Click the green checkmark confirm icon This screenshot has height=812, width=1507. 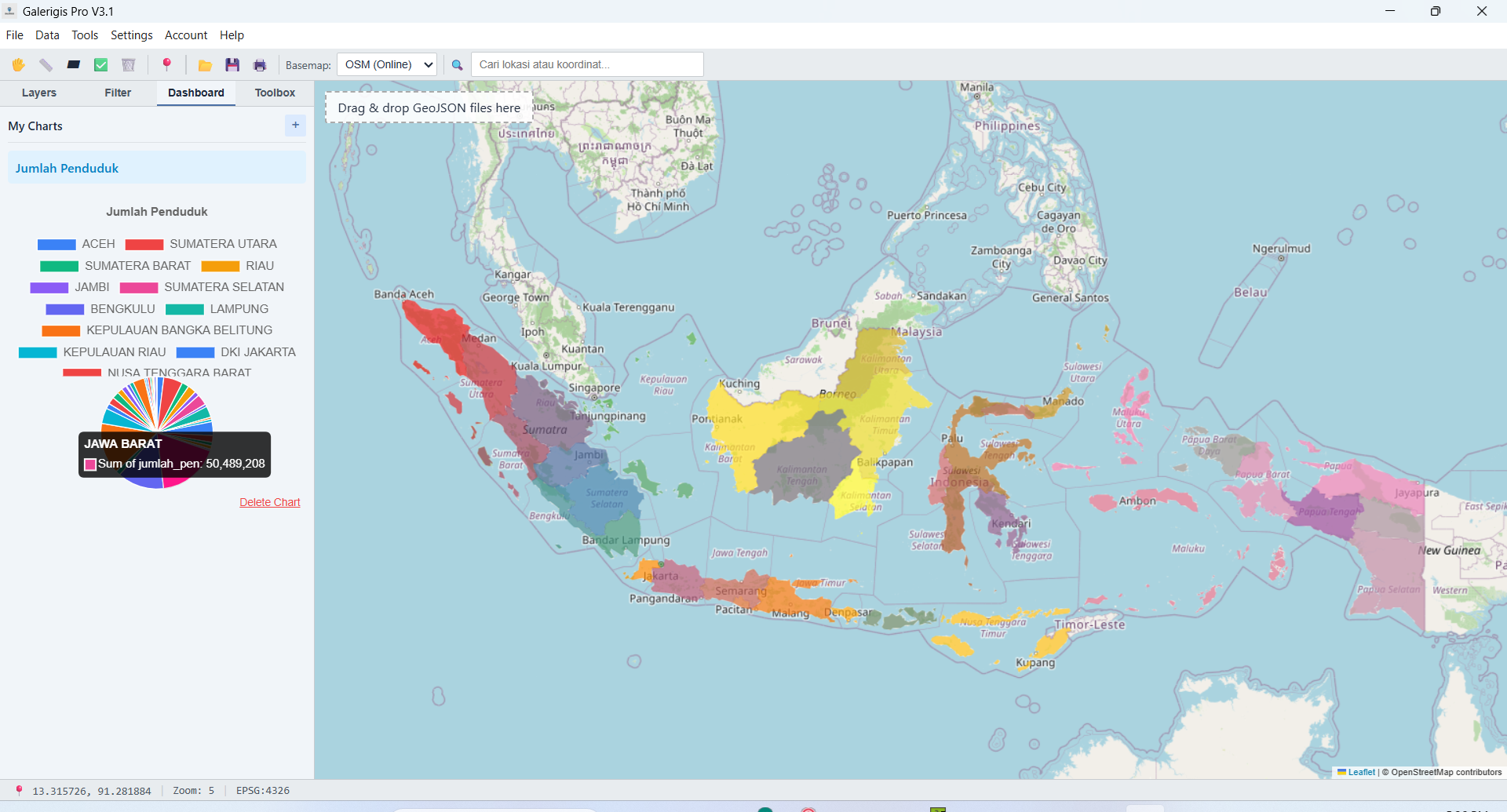[x=100, y=64]
